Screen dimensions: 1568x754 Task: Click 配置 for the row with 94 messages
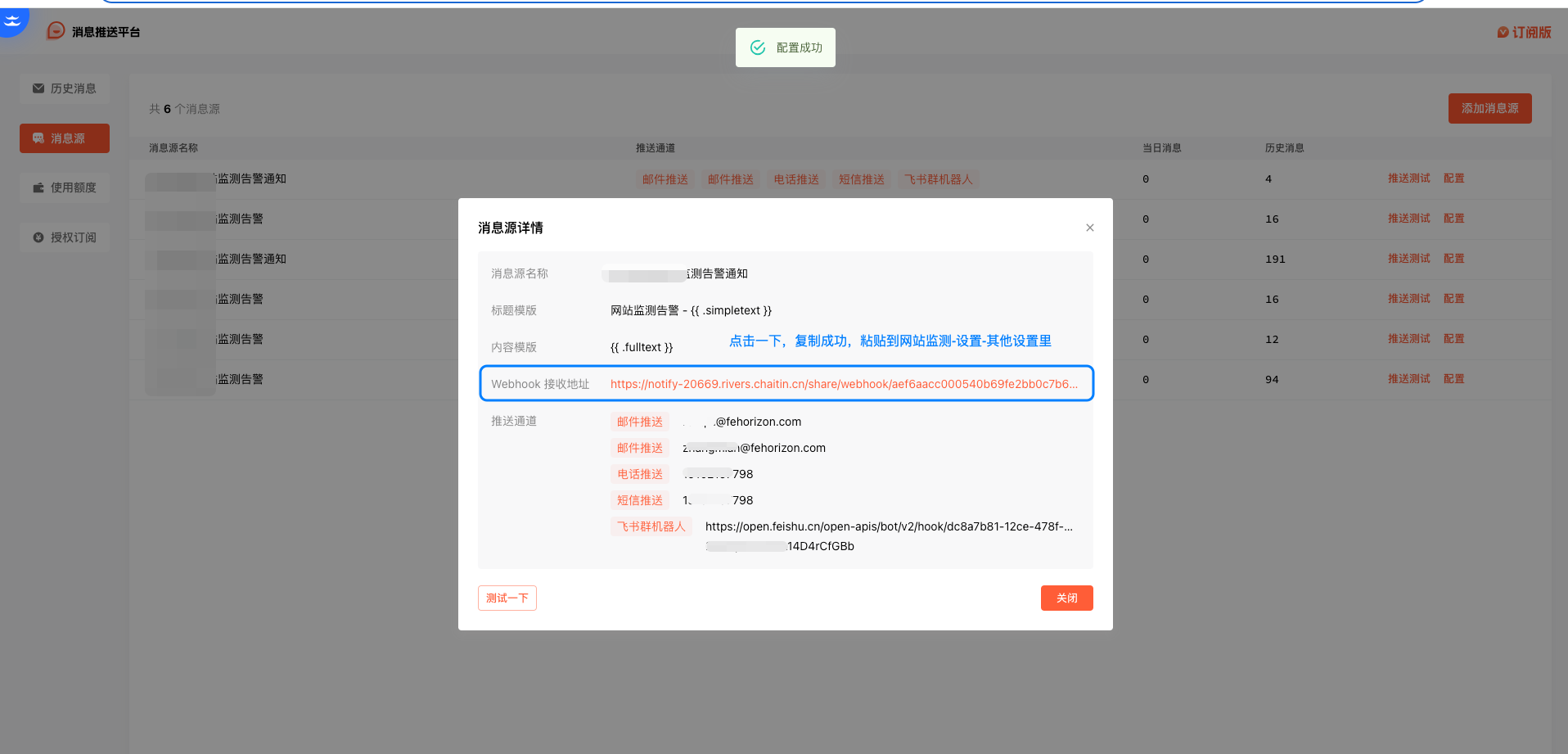point(1453,379)
